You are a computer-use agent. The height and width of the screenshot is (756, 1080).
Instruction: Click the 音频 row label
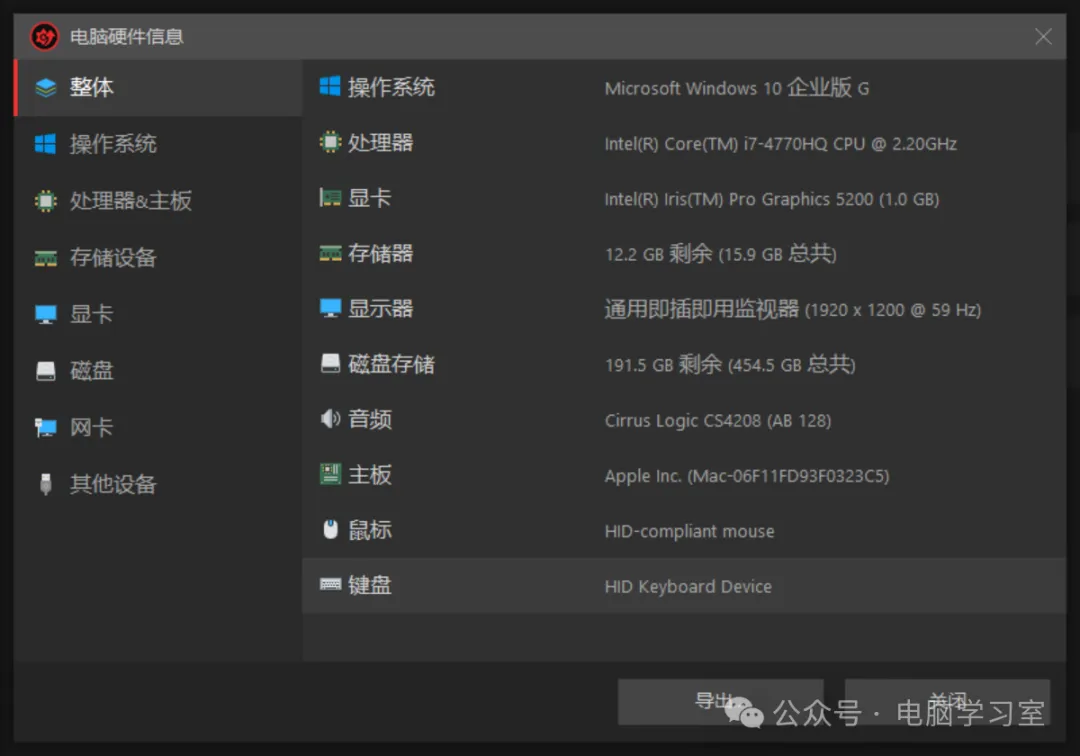(x=370, y=419)
